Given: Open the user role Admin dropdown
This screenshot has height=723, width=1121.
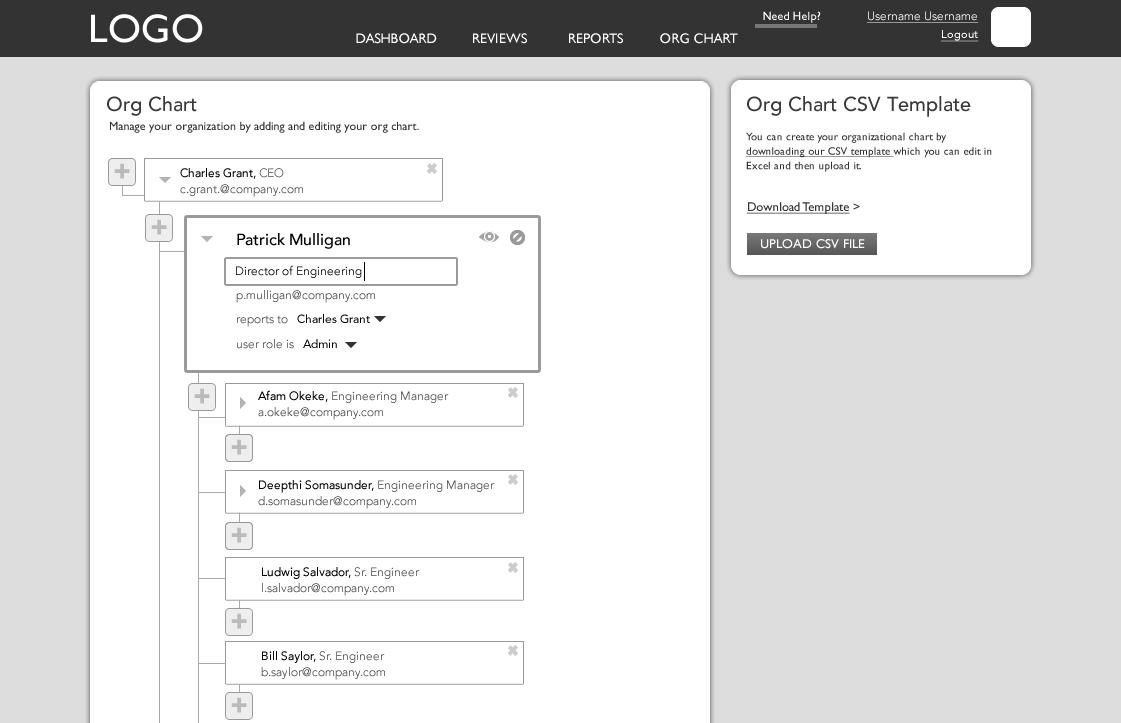Looking at the screenshot, I should [x=330, y=344].
